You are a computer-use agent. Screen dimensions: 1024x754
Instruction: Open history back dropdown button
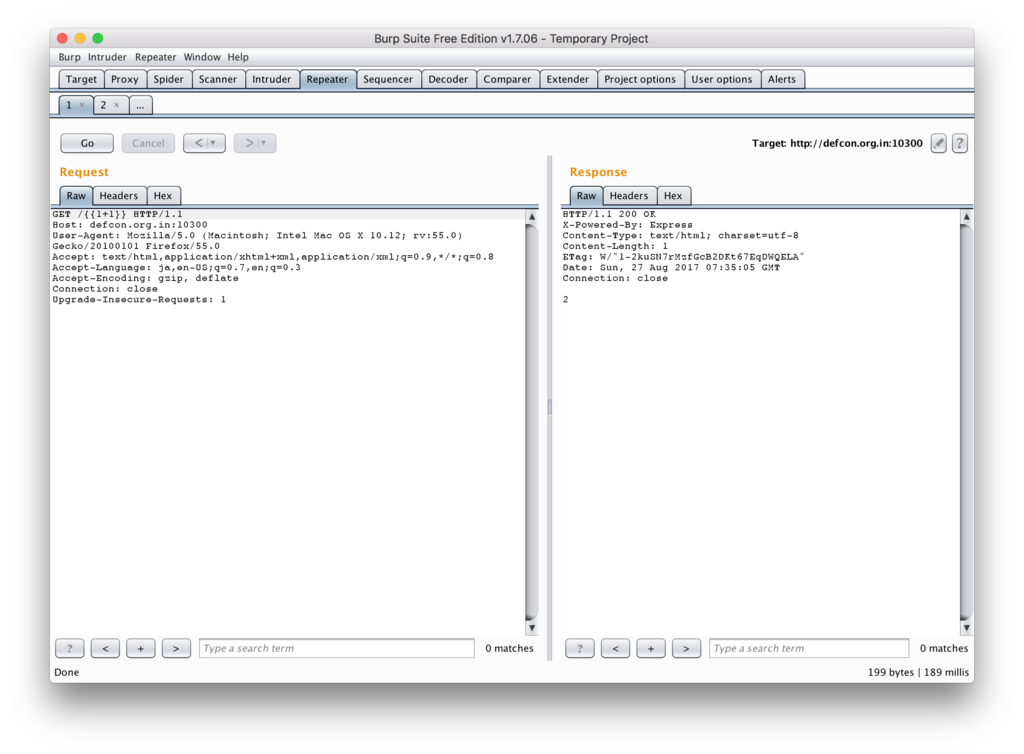click(204, 143)
